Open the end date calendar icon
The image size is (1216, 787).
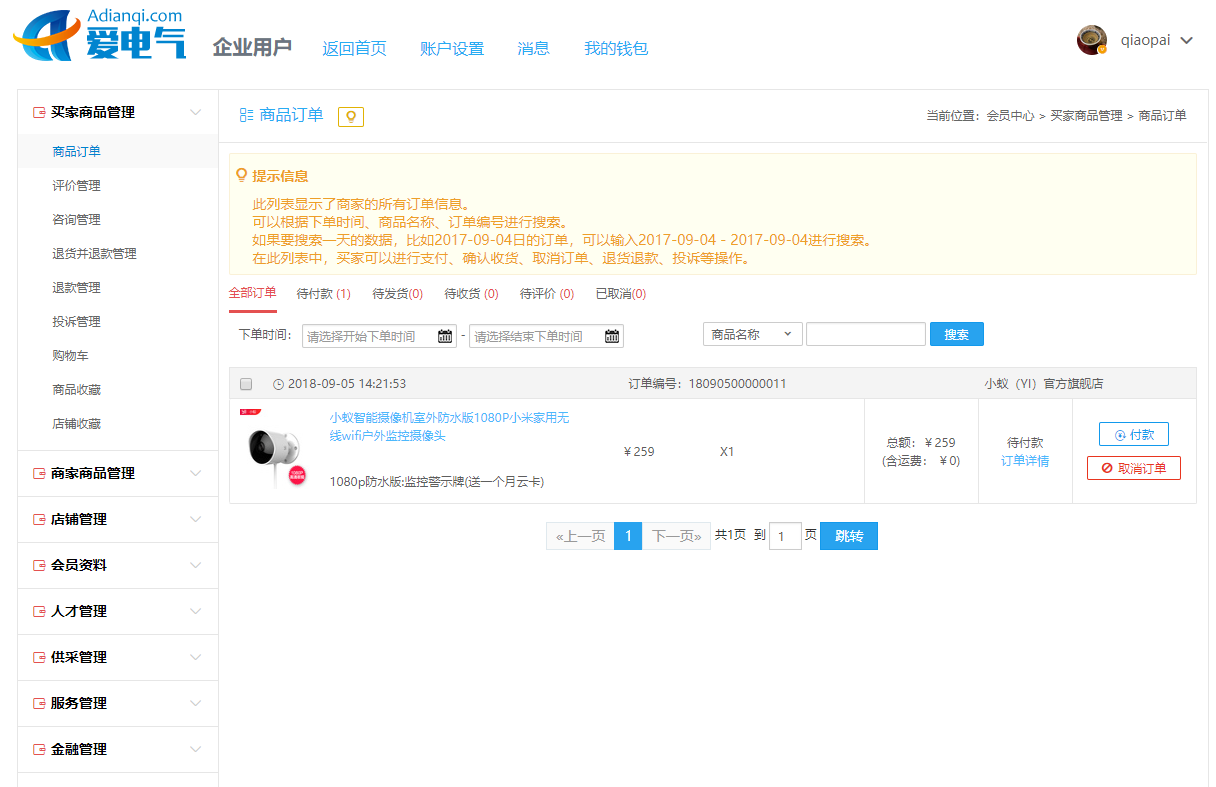612,337
